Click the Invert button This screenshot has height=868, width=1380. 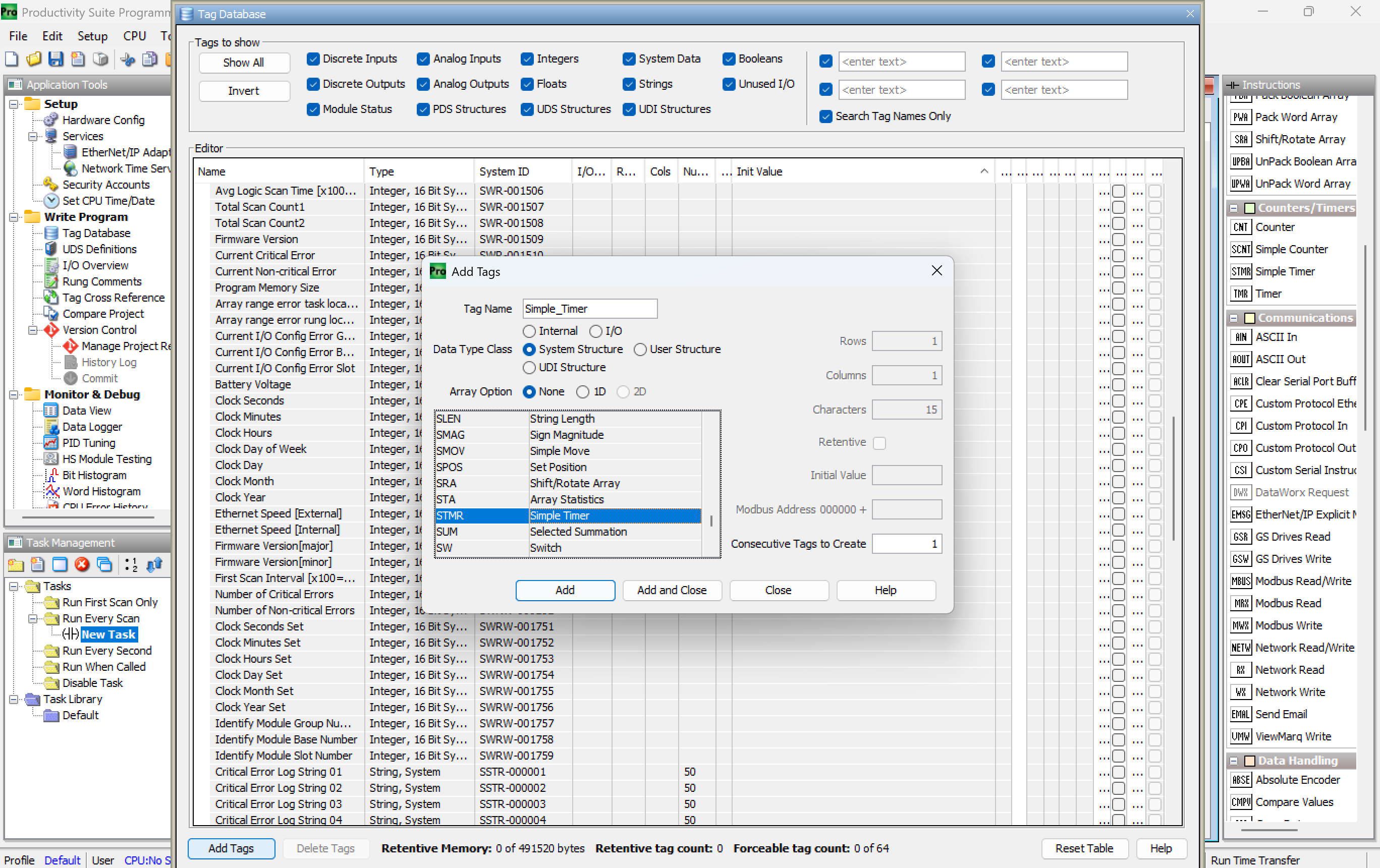[x=244, y=90]
